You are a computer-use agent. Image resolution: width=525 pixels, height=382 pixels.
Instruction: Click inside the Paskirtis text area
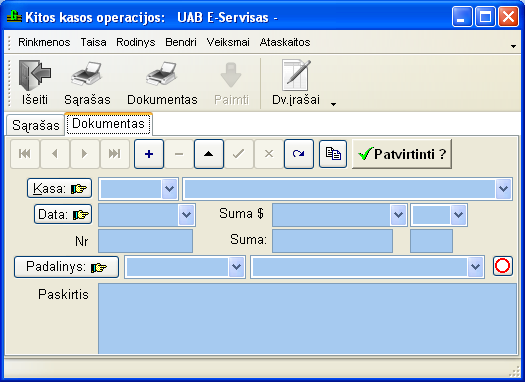[x=307, y=319]
